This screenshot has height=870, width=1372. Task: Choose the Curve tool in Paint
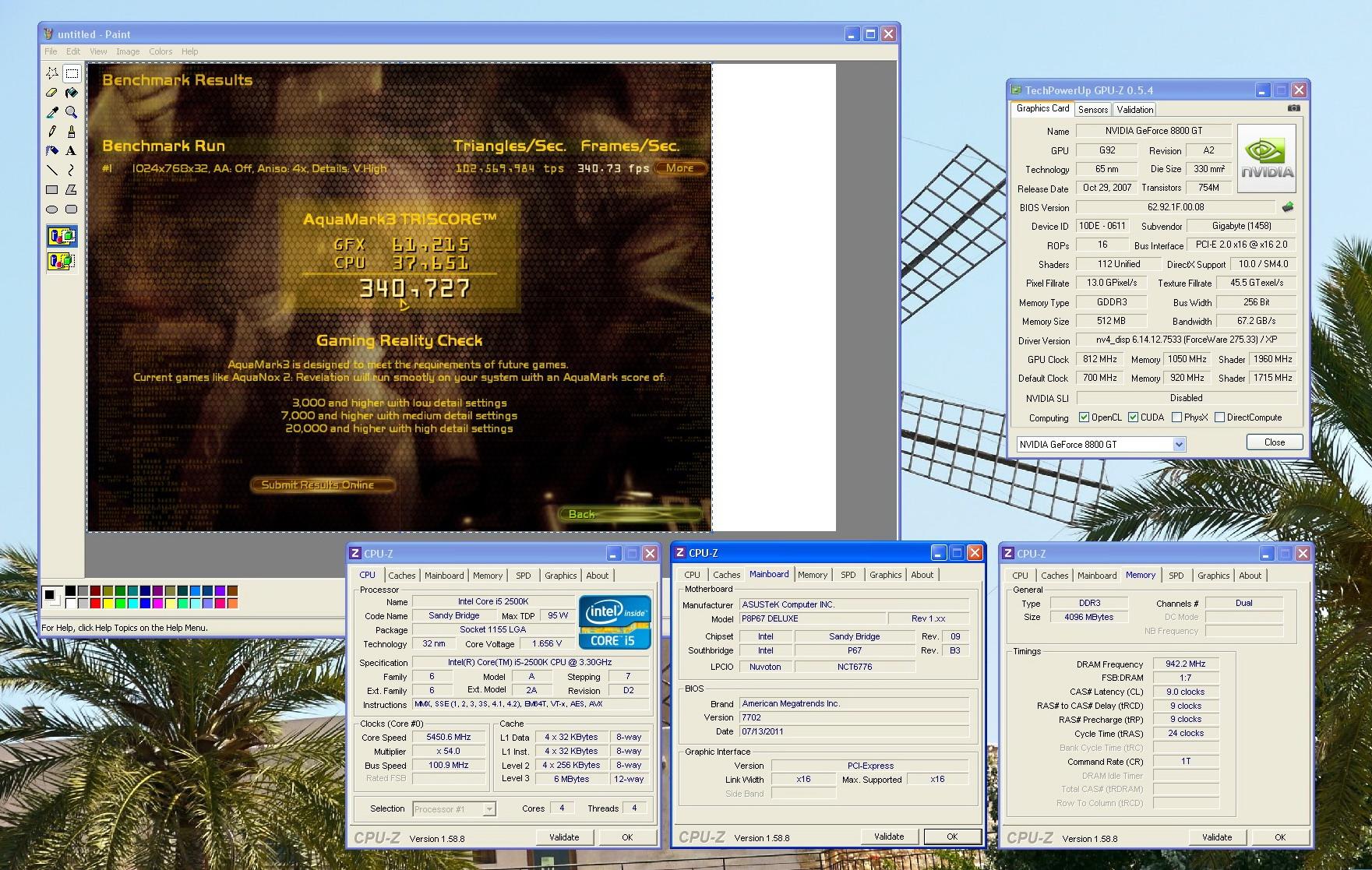point(72,170)
